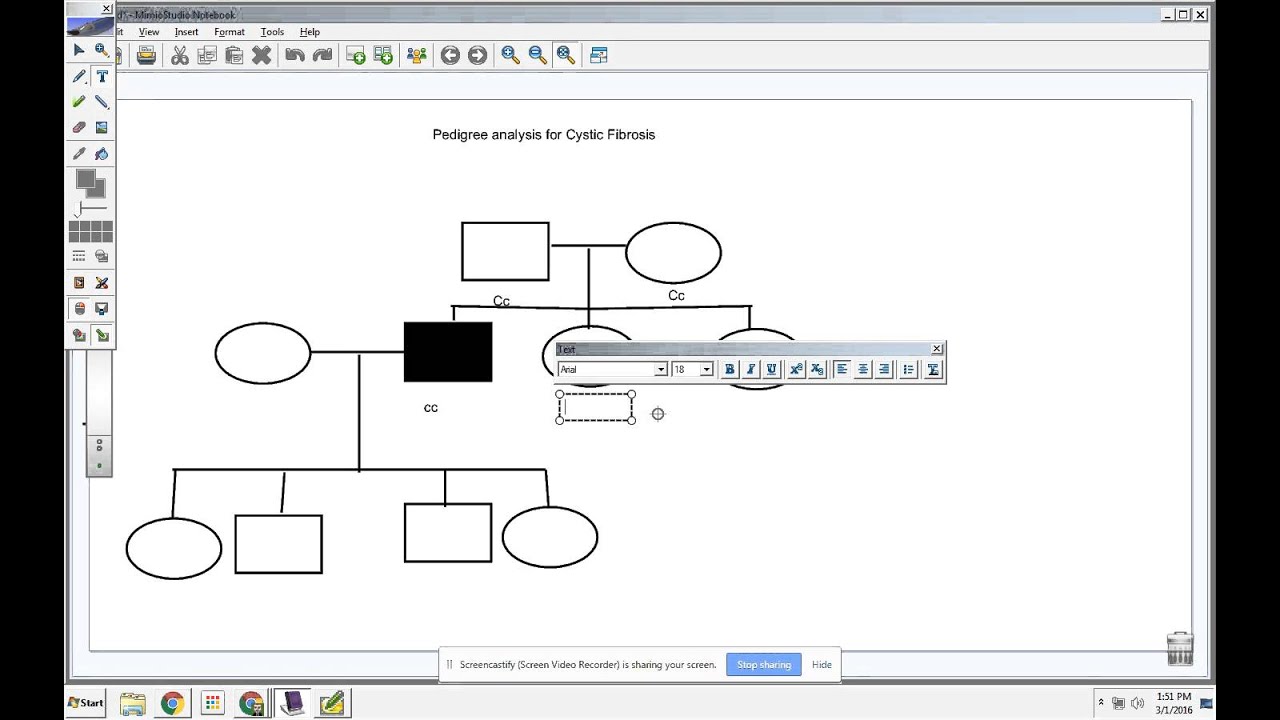The image size is (1280, 720).
Task: Open the transparency options icon
Action: [x=101, y=256]
